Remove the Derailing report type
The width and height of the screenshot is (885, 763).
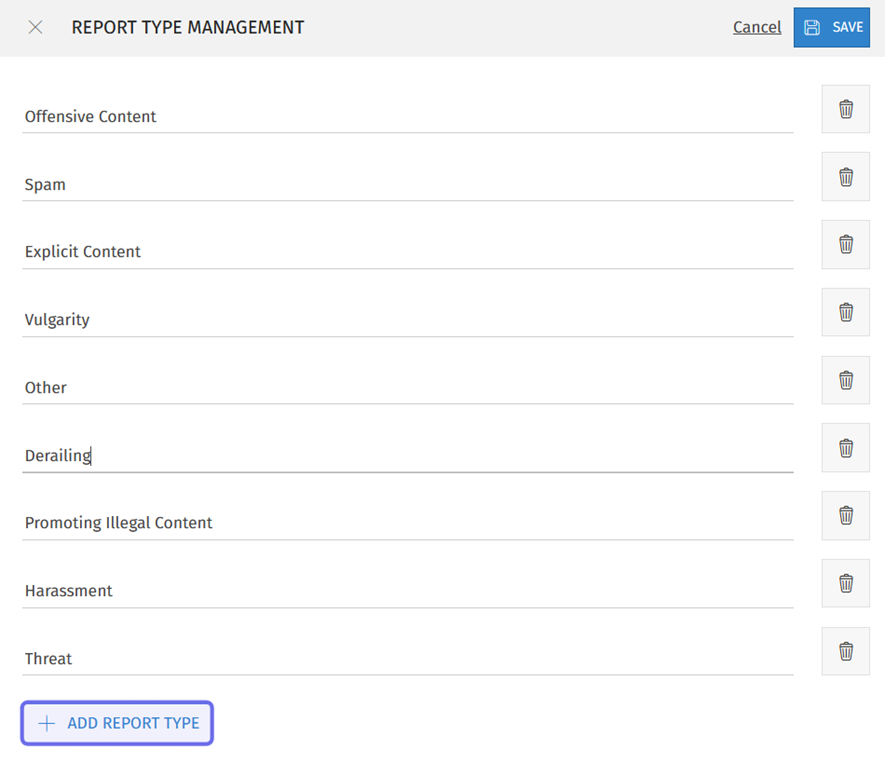[845, 448]
